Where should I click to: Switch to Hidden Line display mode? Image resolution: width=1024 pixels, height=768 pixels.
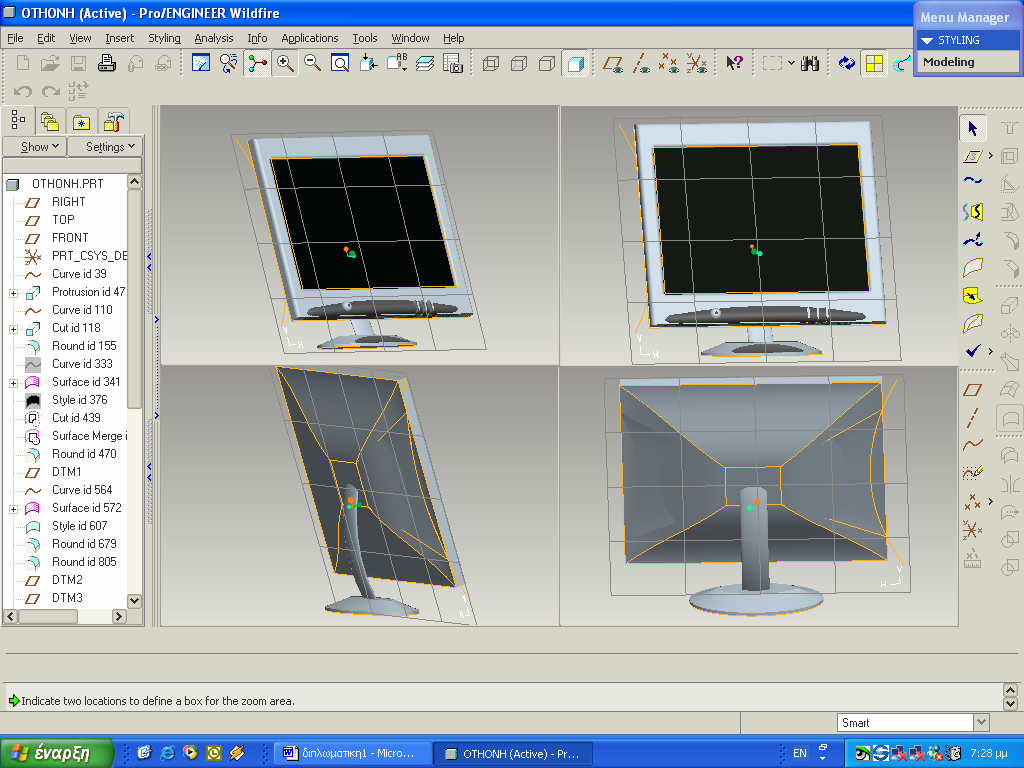click(x=519, y=63)
